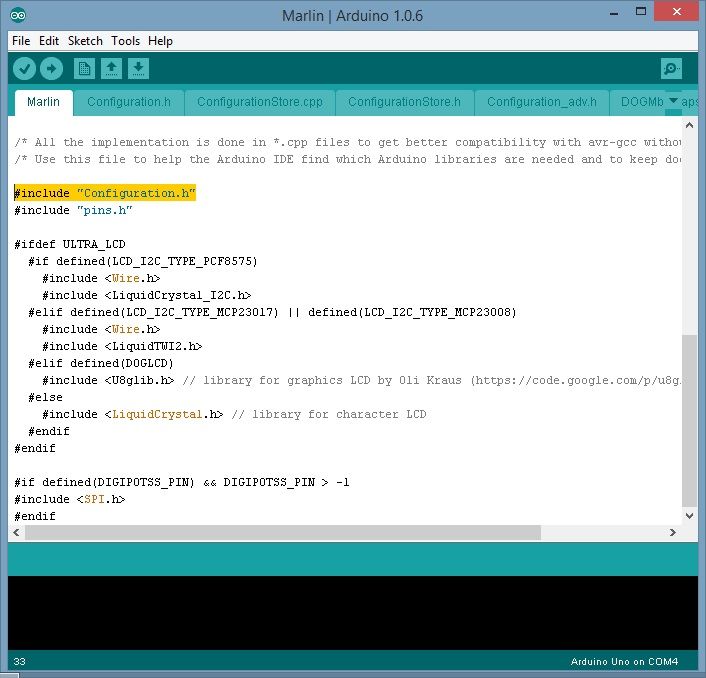706x678 pixels.
Task: Switch to the Configuration.h tab
Action: point(129,102)
